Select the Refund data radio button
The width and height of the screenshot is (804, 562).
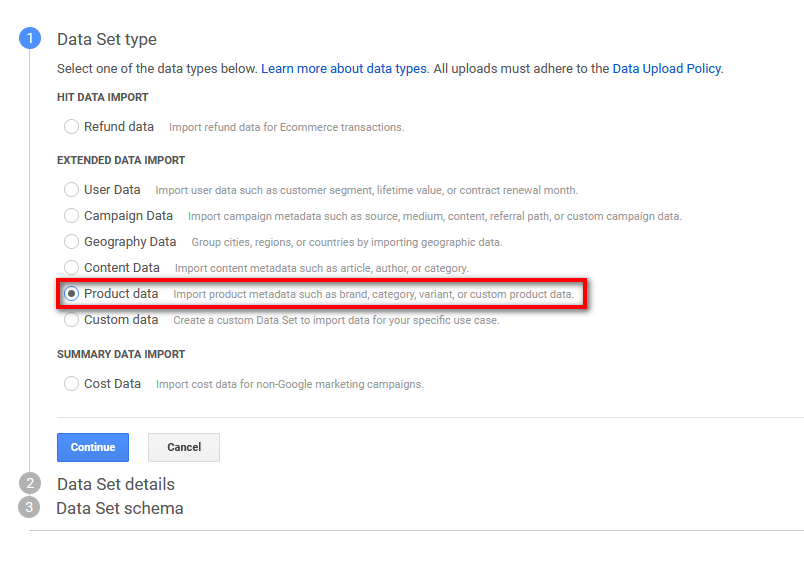point(71,126)
